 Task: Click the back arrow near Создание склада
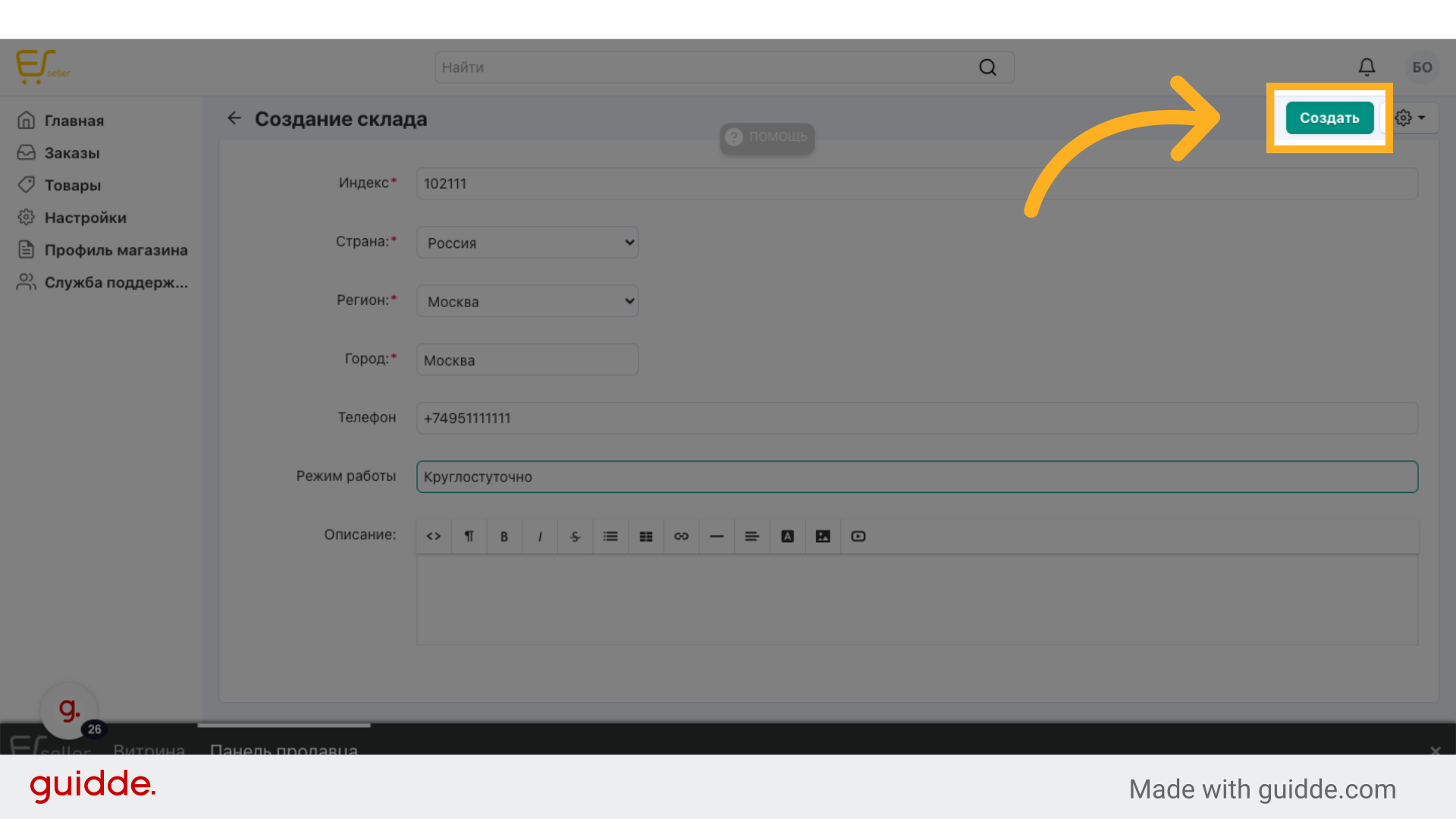[234, 118]
